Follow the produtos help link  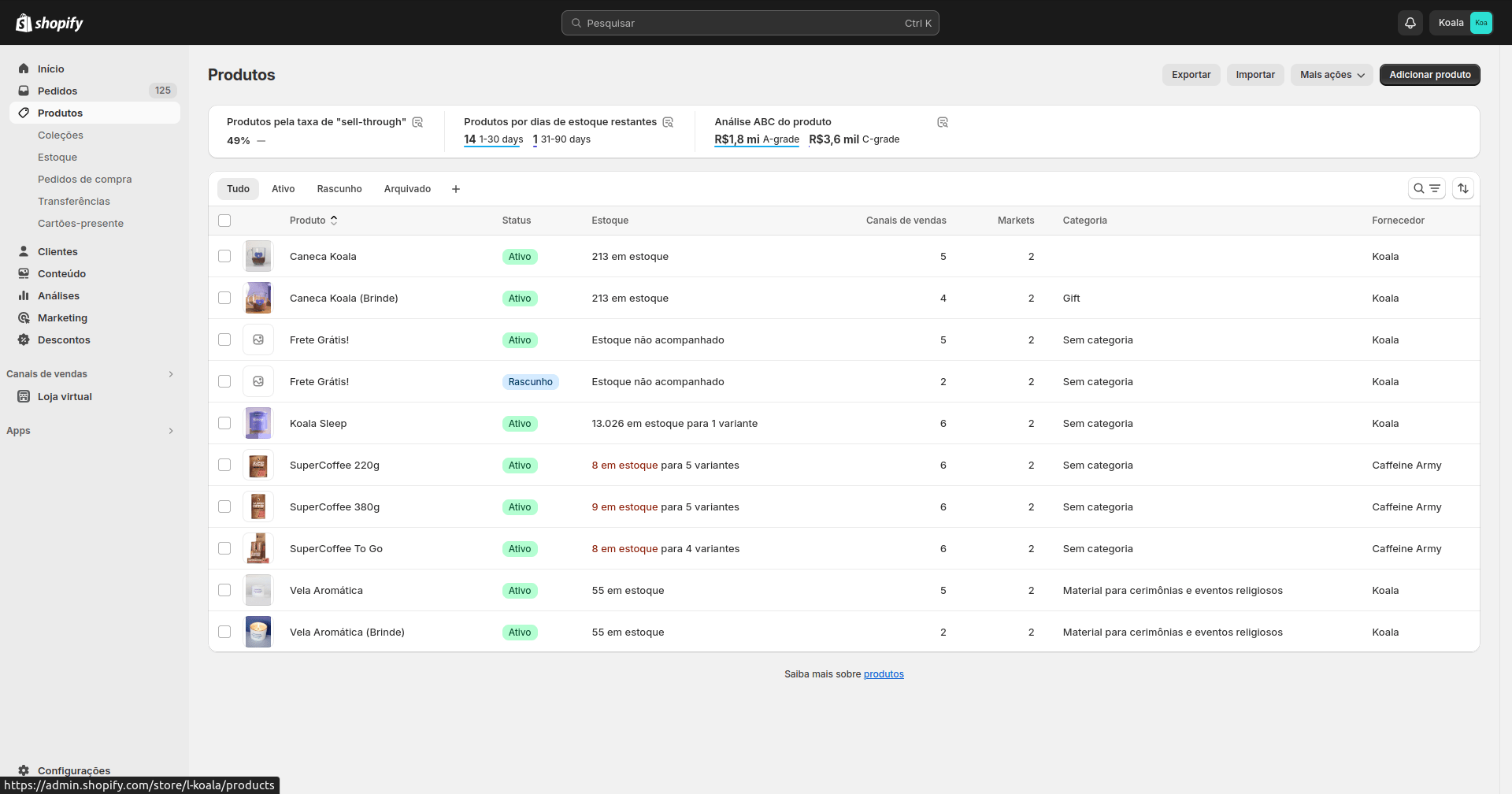click(x=884, y=674)
